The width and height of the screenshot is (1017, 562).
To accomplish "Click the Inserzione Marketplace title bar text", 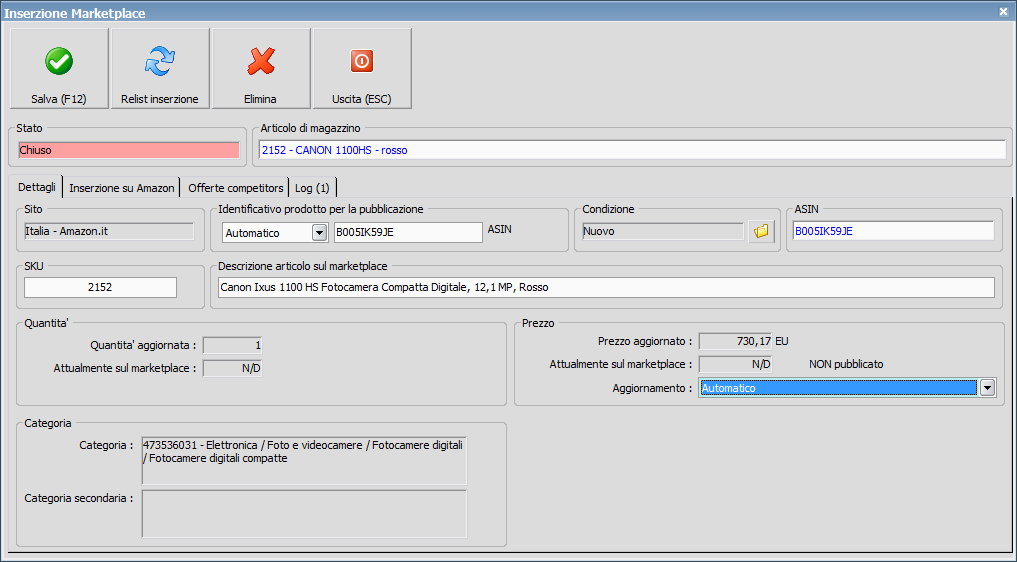I will point(75,13).
